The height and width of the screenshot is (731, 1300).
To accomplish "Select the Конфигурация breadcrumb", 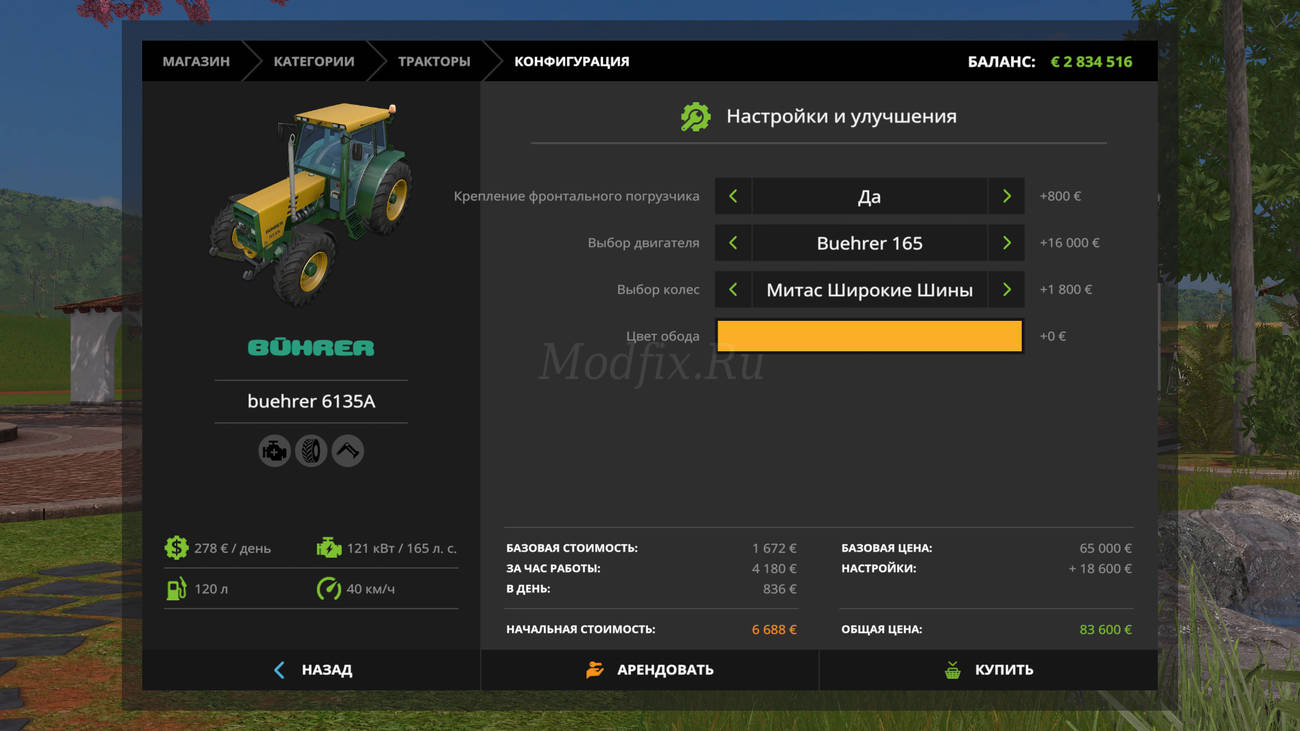I will coord(572,61).
